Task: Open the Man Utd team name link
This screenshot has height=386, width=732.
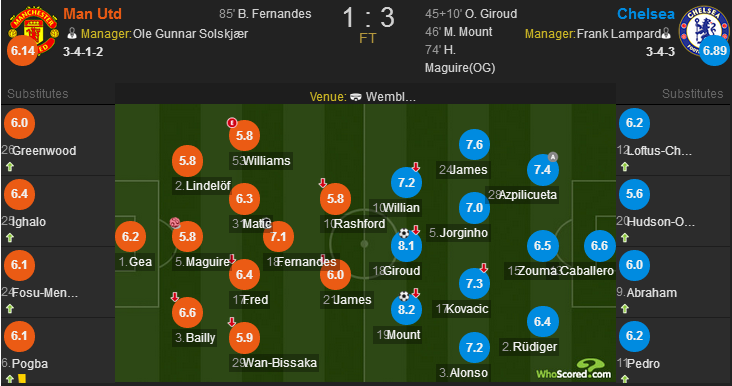Action: click(x=92, y=14)
